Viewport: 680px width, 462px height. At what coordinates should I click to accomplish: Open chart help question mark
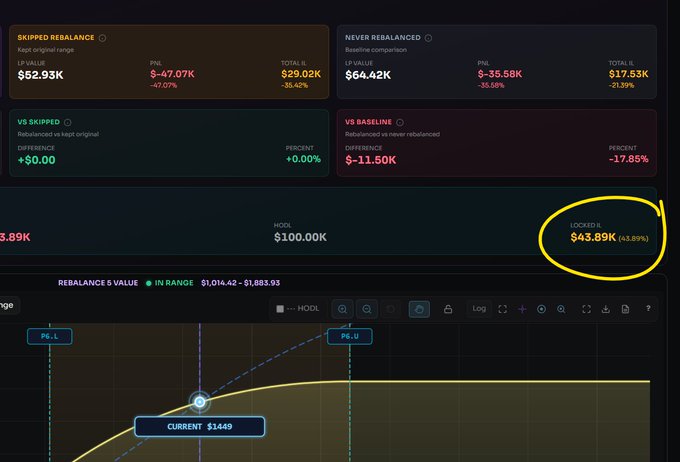pyautogui.click(x=648, y=308)
